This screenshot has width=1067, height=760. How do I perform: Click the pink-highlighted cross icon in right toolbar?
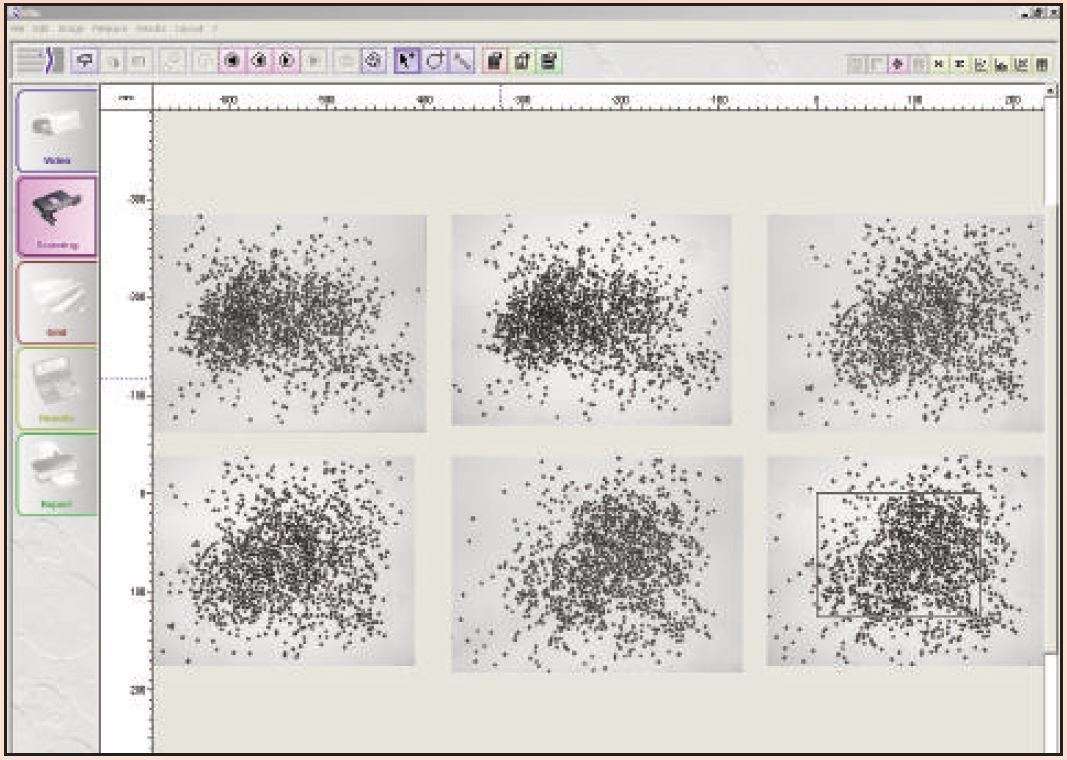click(x=897, y=64)
